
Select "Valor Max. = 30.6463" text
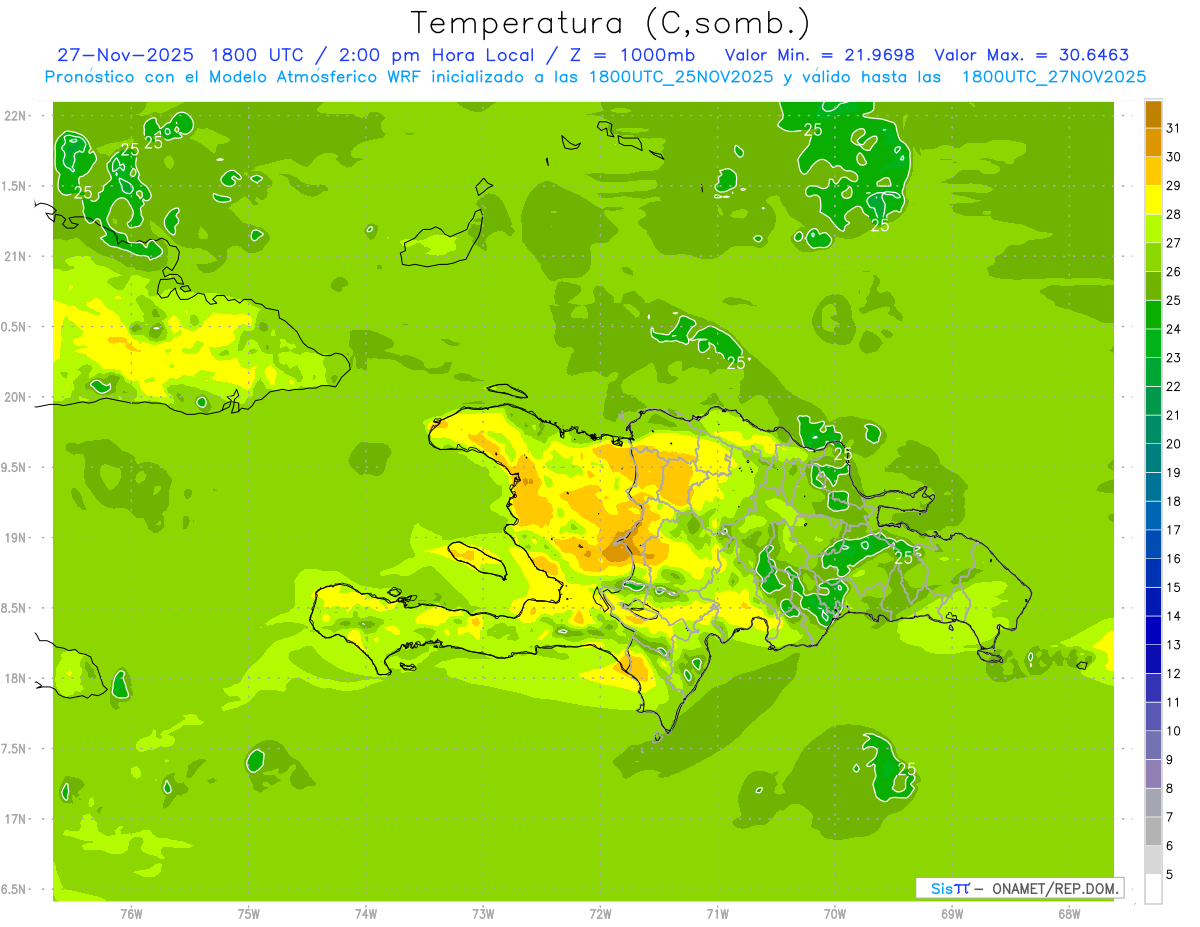tap(1032, 55)
